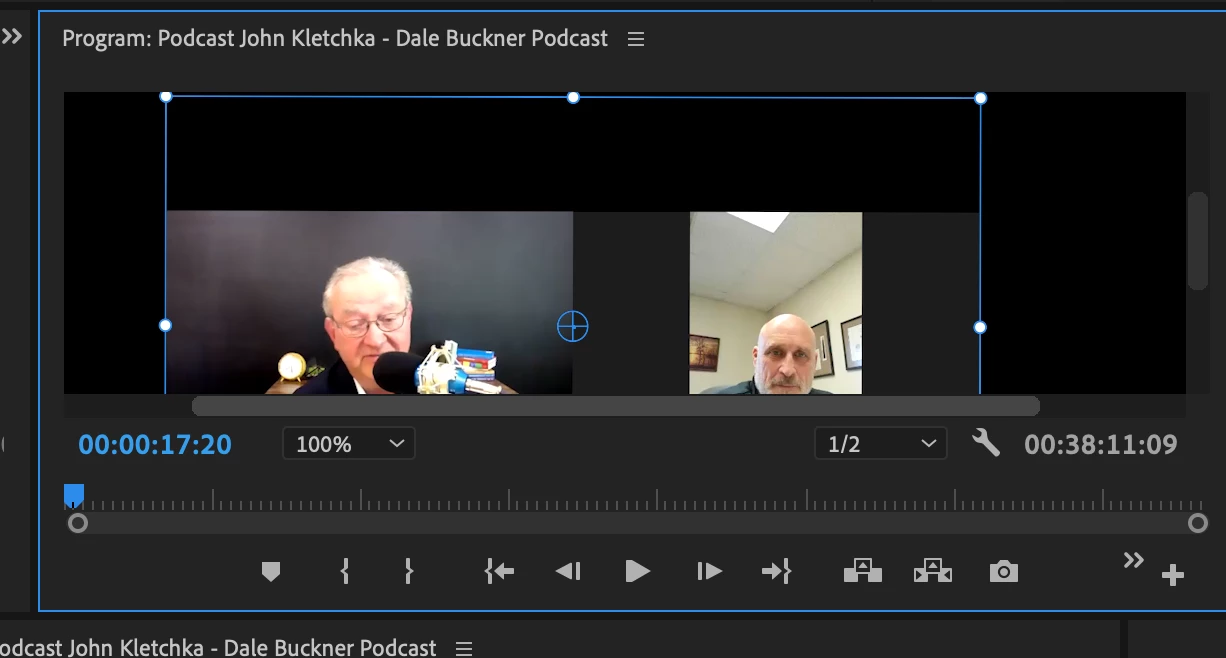
Task: Select the bottom Podcast John Kletchka timeline tab
Action: click(218, 648)
